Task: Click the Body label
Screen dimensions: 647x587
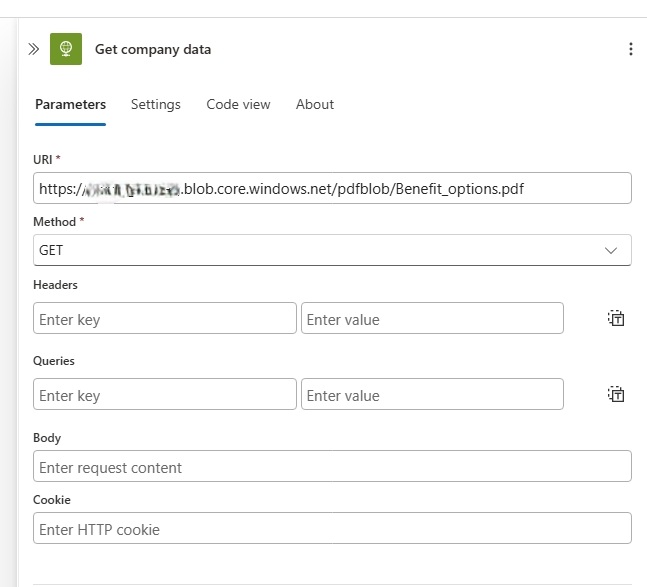Action: (47, 438)
